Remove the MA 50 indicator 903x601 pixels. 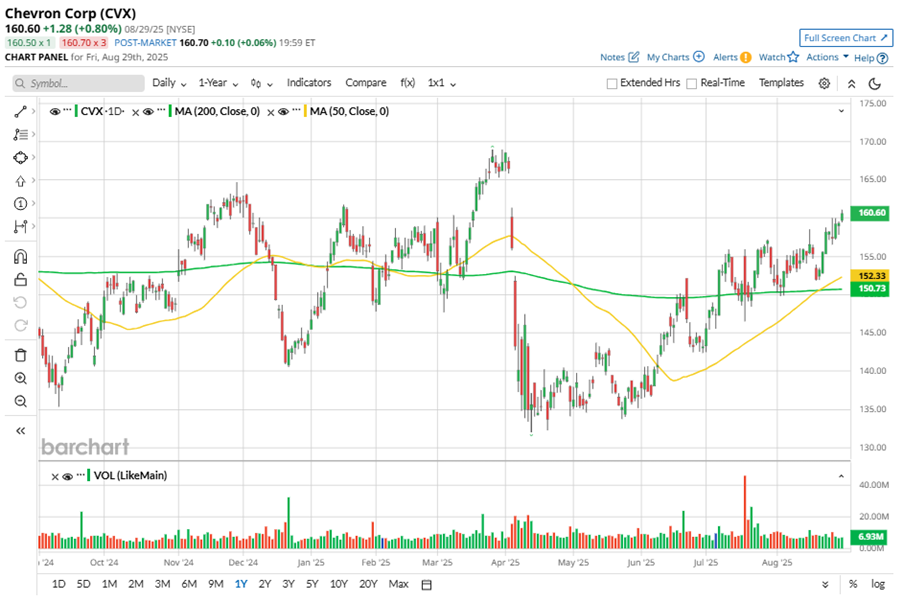tap(271, 112)
